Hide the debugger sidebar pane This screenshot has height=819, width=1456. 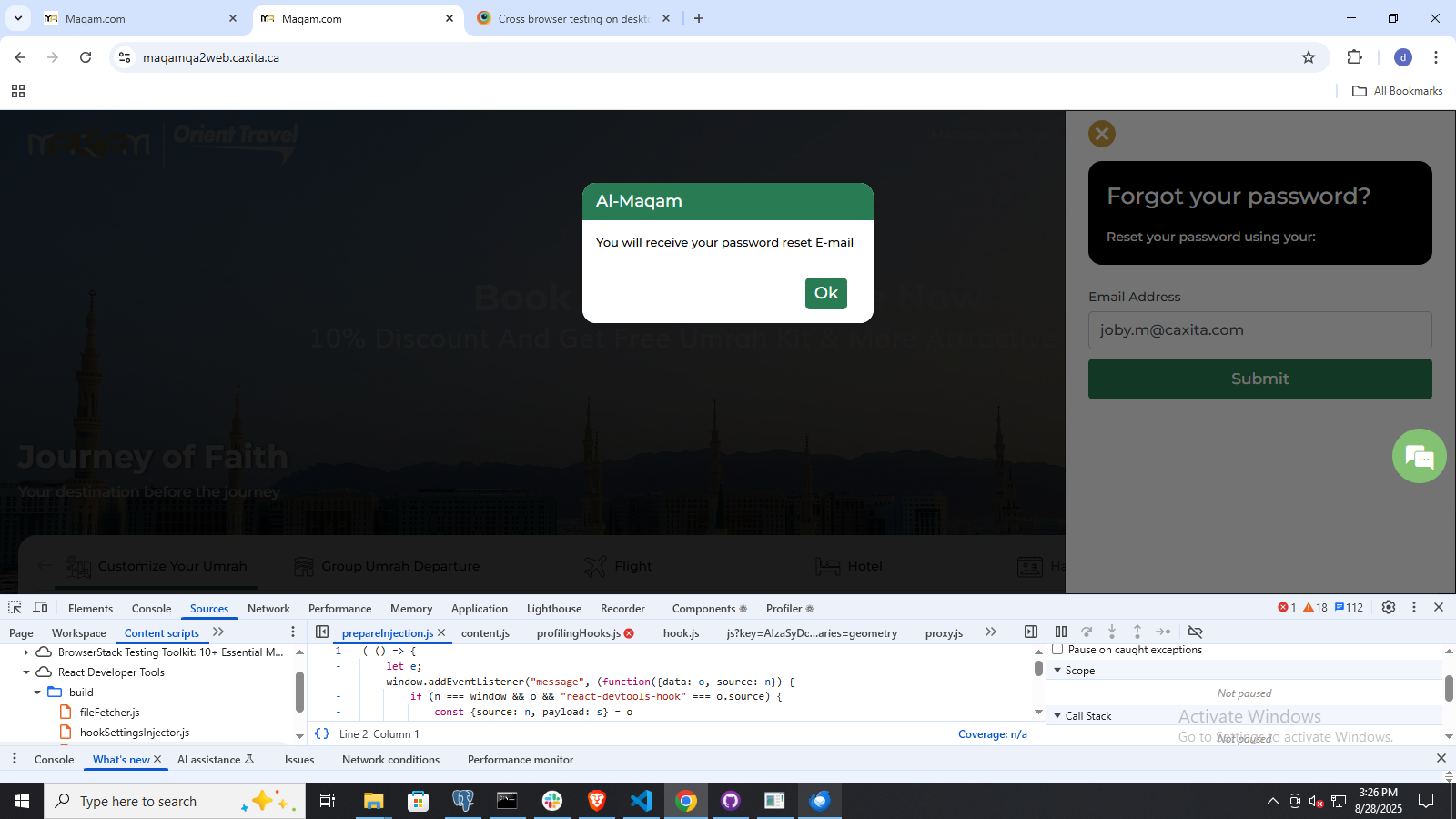[x=1031, y=632]
